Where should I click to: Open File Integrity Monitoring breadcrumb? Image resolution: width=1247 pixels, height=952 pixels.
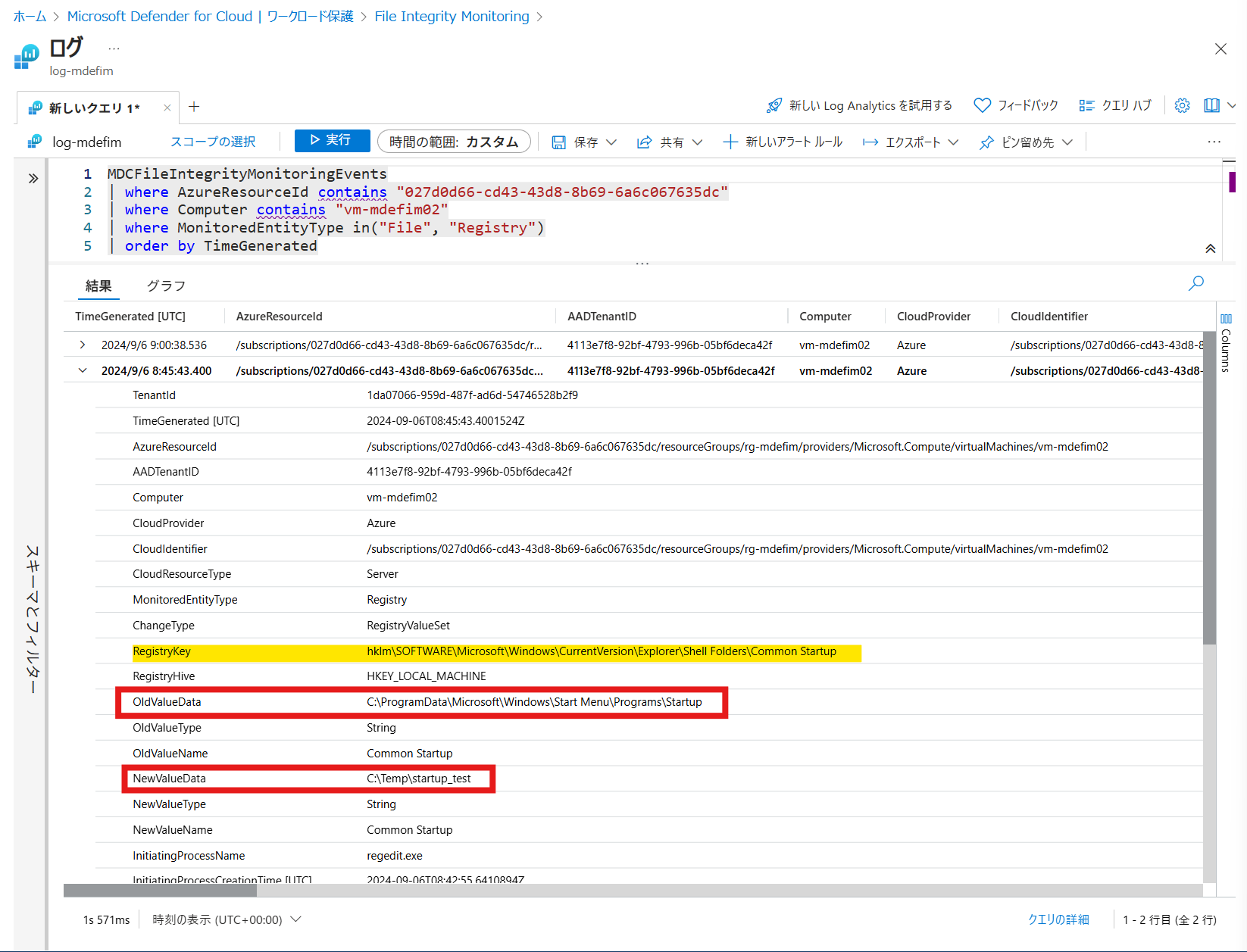pos(452,16)
